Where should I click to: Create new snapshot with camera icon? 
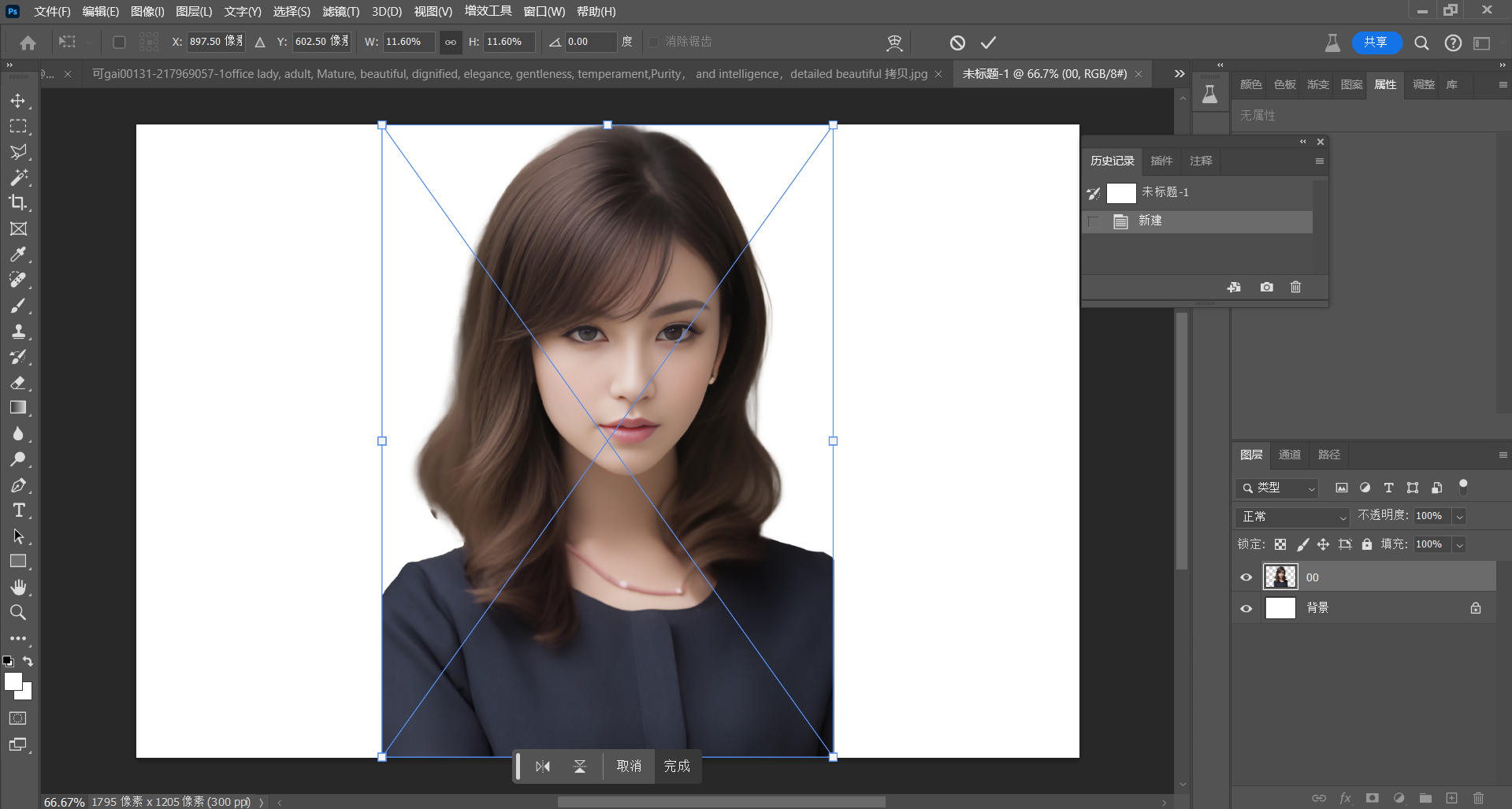(x=1266, y=288)
